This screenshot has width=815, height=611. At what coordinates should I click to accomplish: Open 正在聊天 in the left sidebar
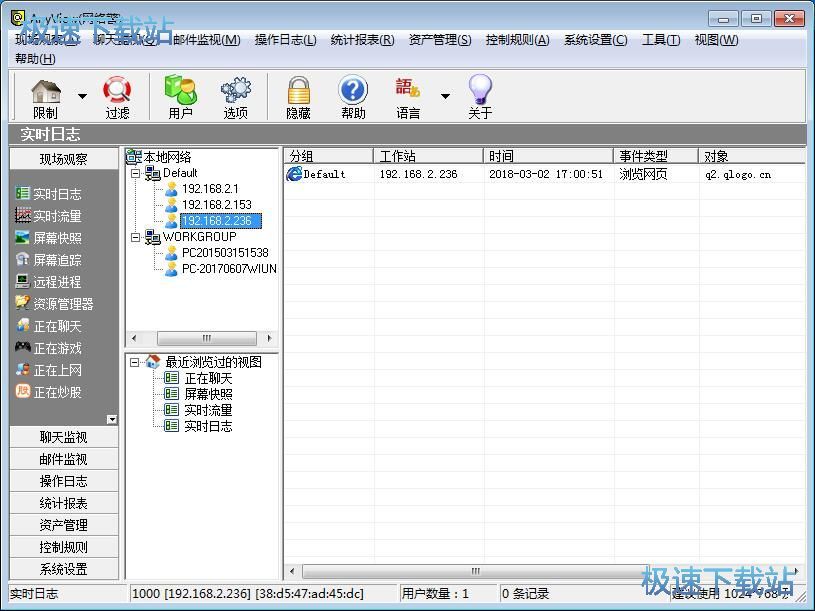[48, 326]
